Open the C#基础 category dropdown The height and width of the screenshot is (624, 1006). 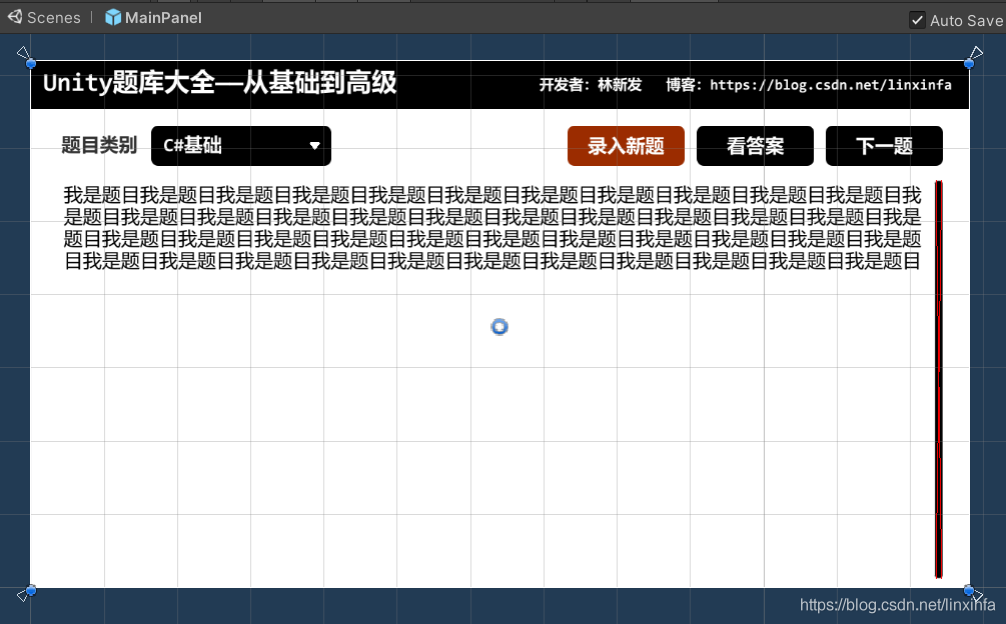tap(241, 146)
